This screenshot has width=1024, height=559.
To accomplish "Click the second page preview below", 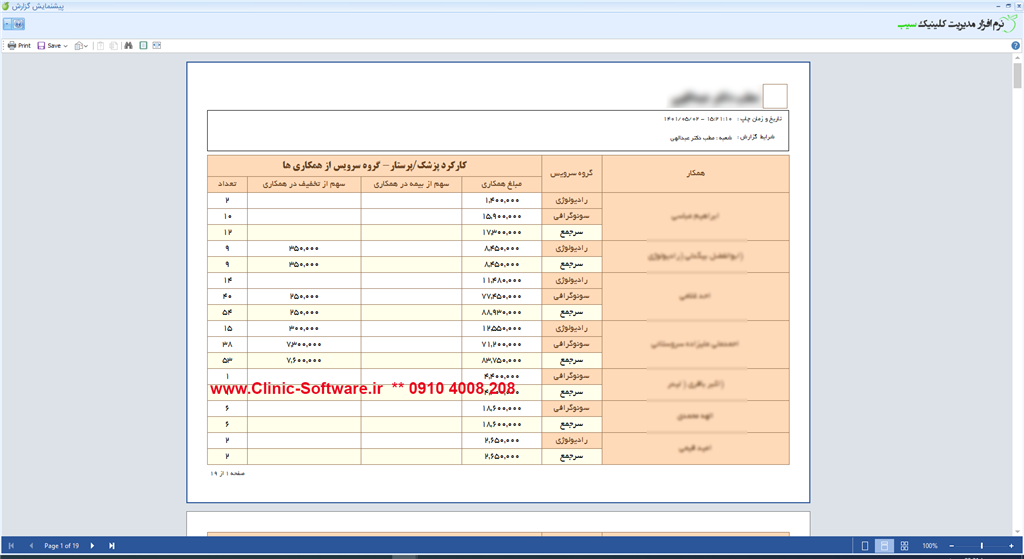I will click(x=498, y=524).
